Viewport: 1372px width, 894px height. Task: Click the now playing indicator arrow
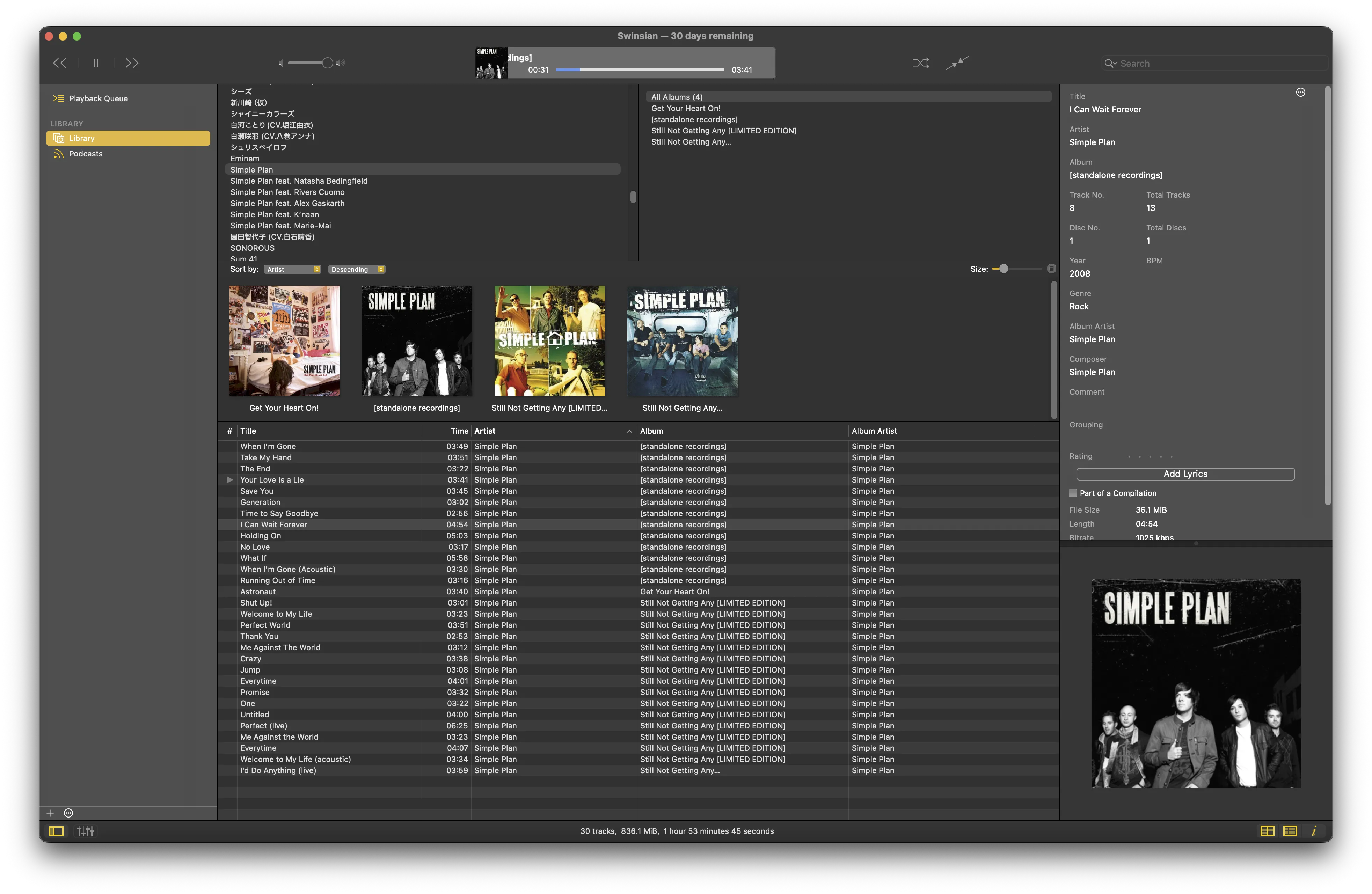point(229,480)
